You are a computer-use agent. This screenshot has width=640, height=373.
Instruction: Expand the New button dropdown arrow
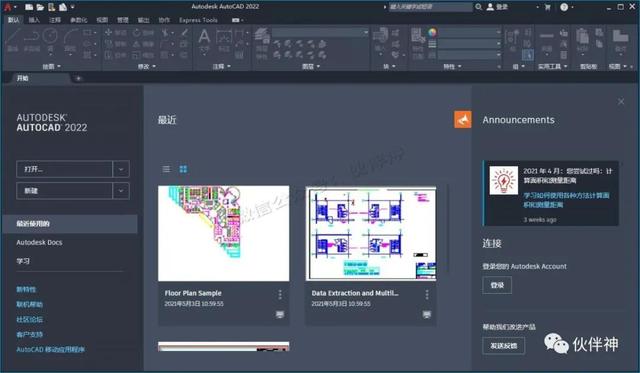(121, 191)
